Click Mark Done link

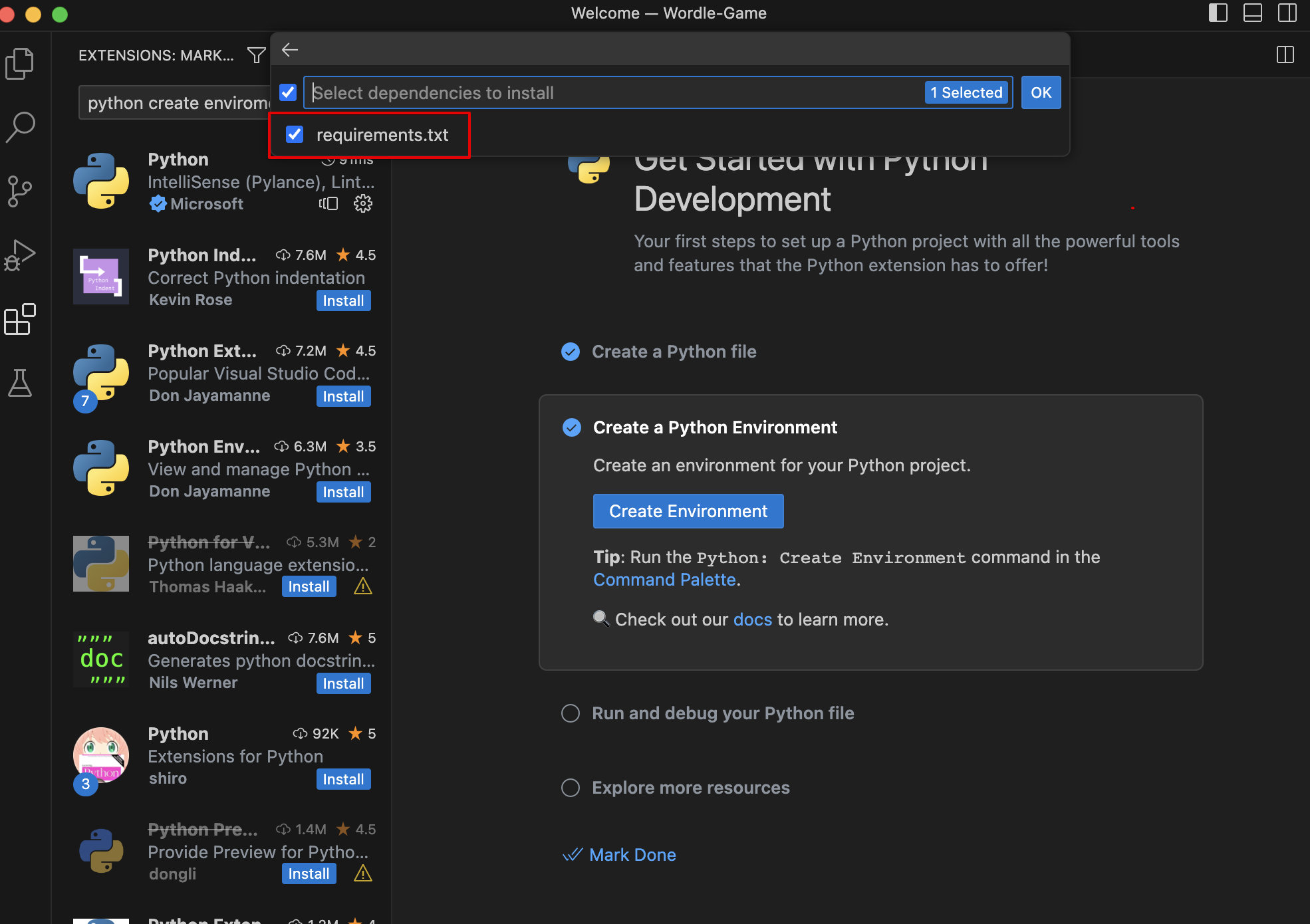click(632, 855)
